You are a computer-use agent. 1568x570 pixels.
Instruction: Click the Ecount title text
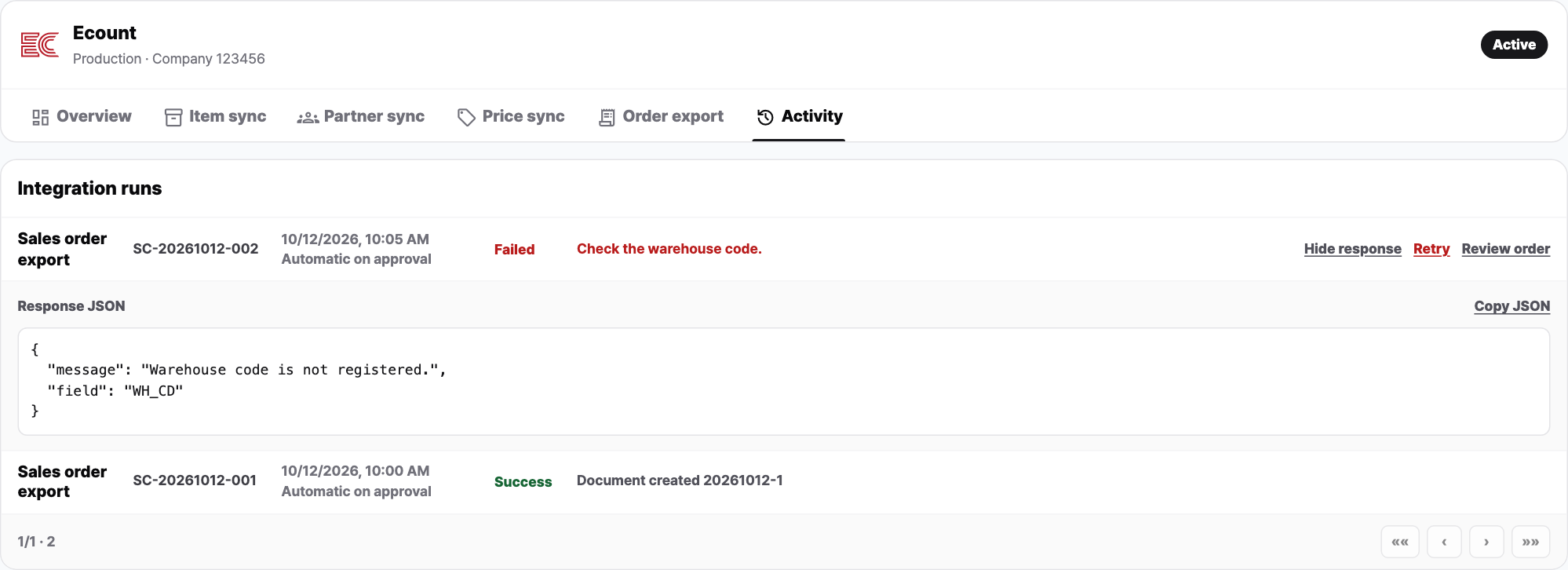coord(104,33)
